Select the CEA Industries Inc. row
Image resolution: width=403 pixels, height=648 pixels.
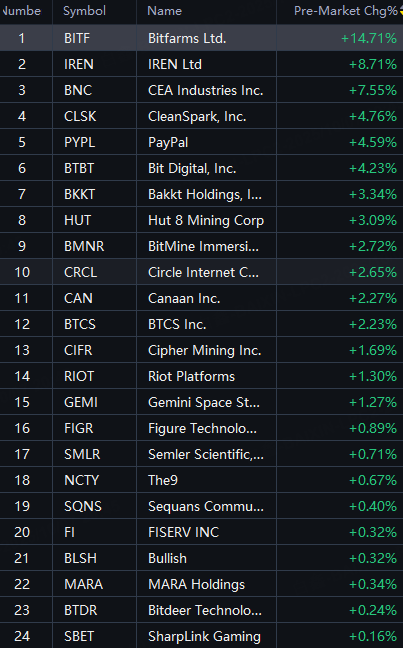[201, 90]
